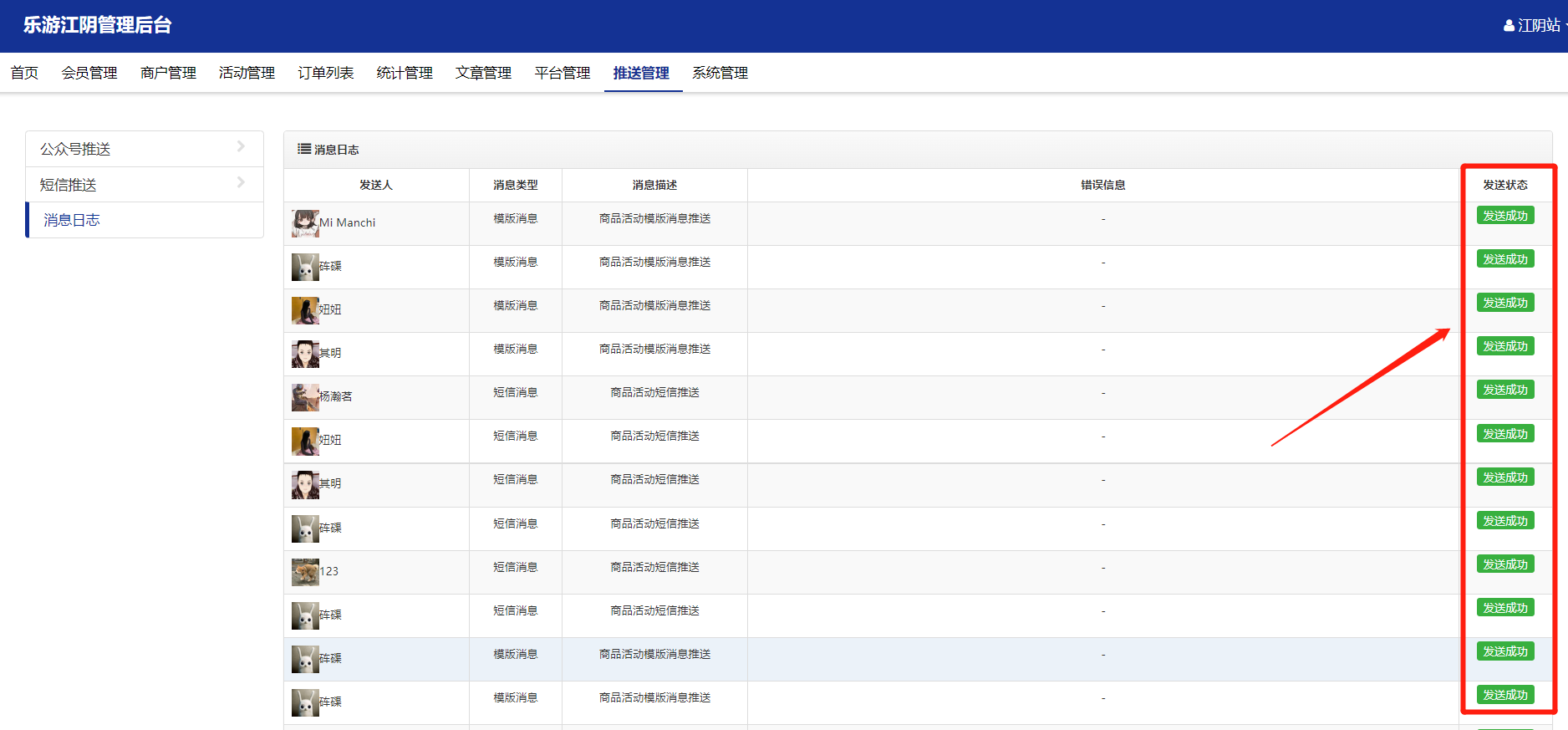Switch to 订单列表 page
The width and height of the screenshot is (1568, 730).
point(325,73)
